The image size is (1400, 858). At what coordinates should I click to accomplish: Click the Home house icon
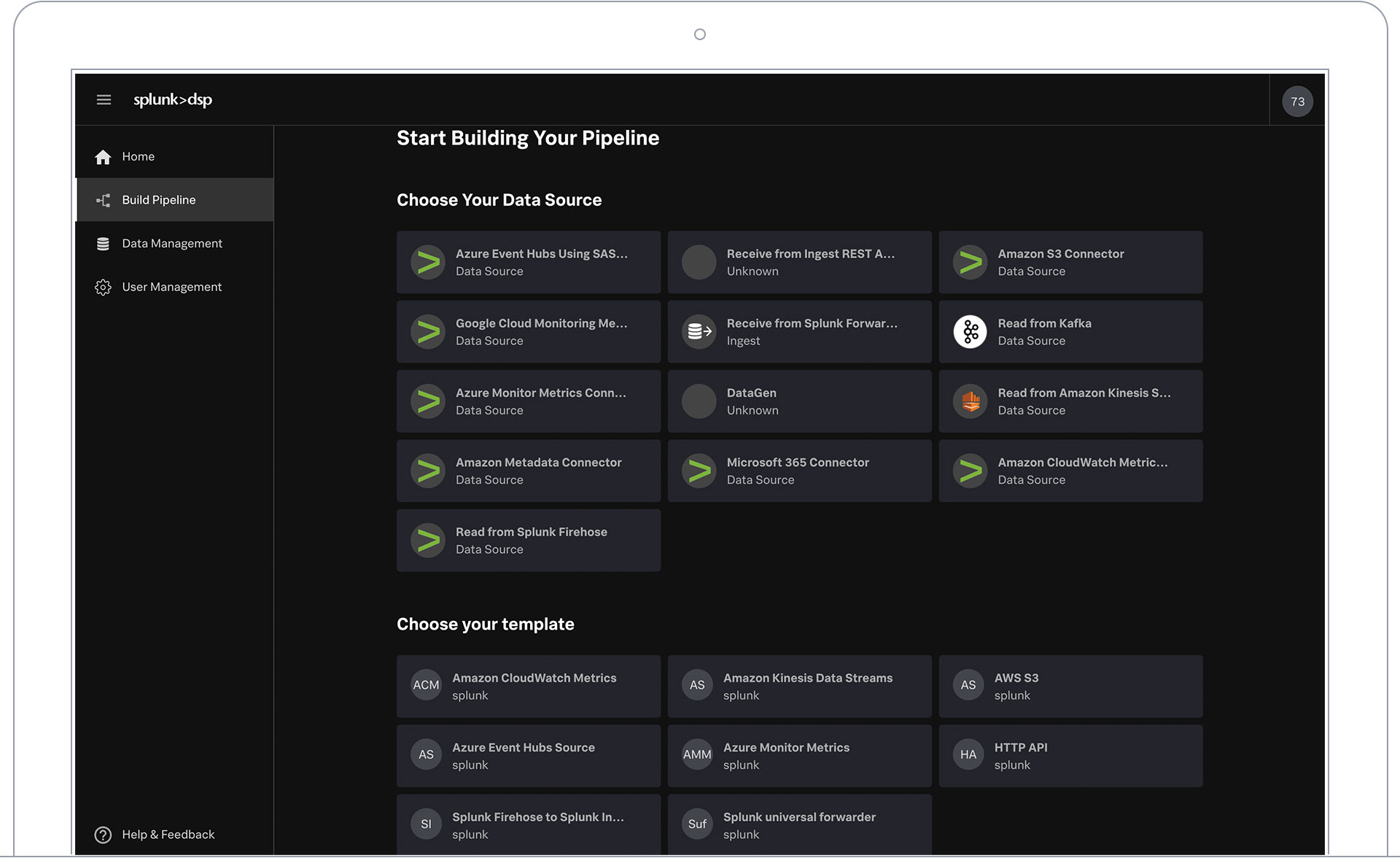[x=103, y=157]
